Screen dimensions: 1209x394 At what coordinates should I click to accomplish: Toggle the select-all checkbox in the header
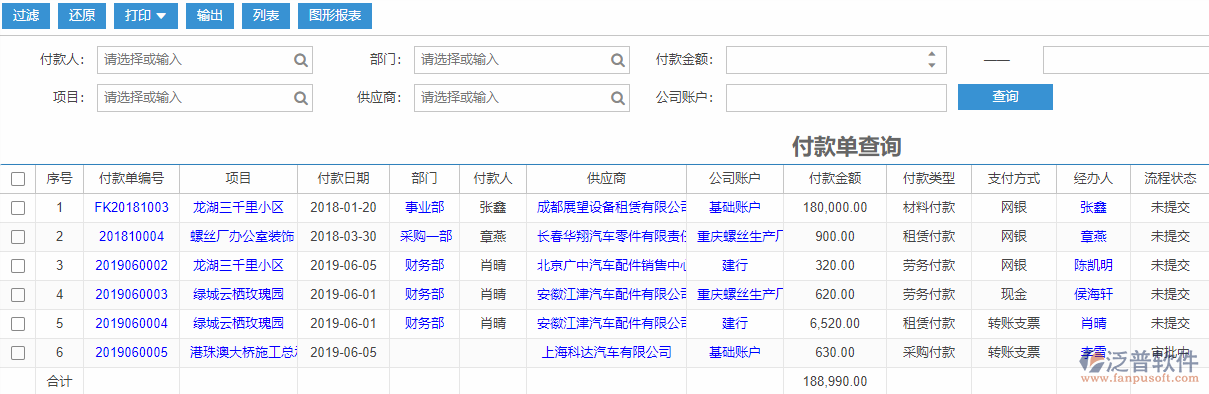(x=17, y=179)
